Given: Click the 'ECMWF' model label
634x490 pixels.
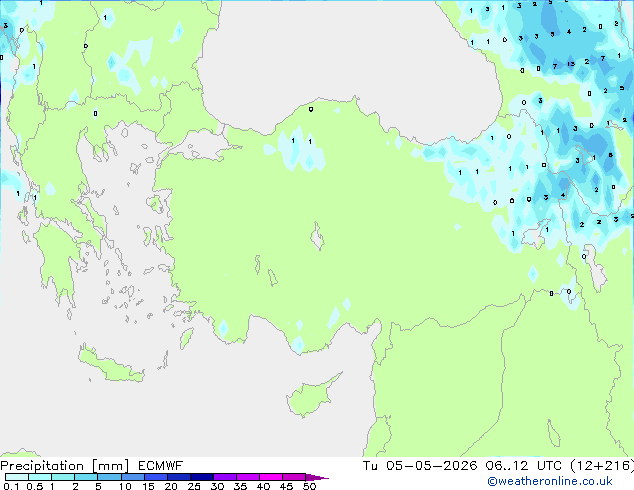Looking at the screenshot, I should pos(161,466).
